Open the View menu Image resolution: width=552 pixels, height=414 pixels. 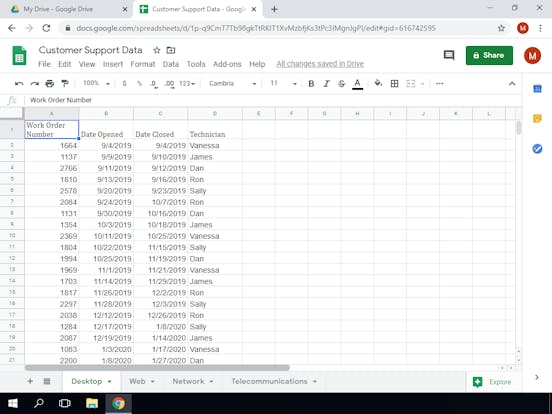tap(87, 64)
